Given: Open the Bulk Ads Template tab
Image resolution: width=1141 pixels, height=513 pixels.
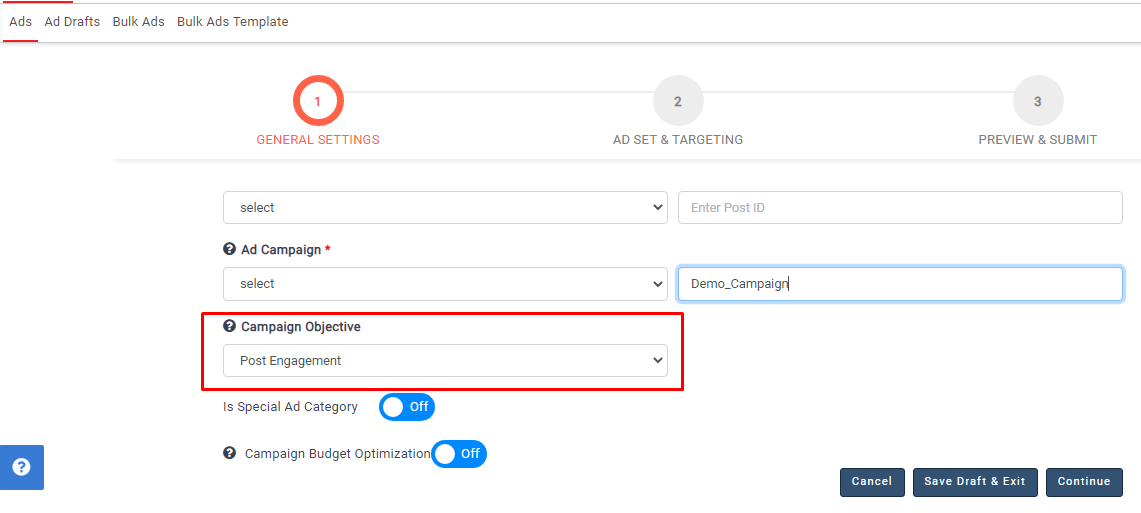Looking at the screenshot, I should pos(232,22).
